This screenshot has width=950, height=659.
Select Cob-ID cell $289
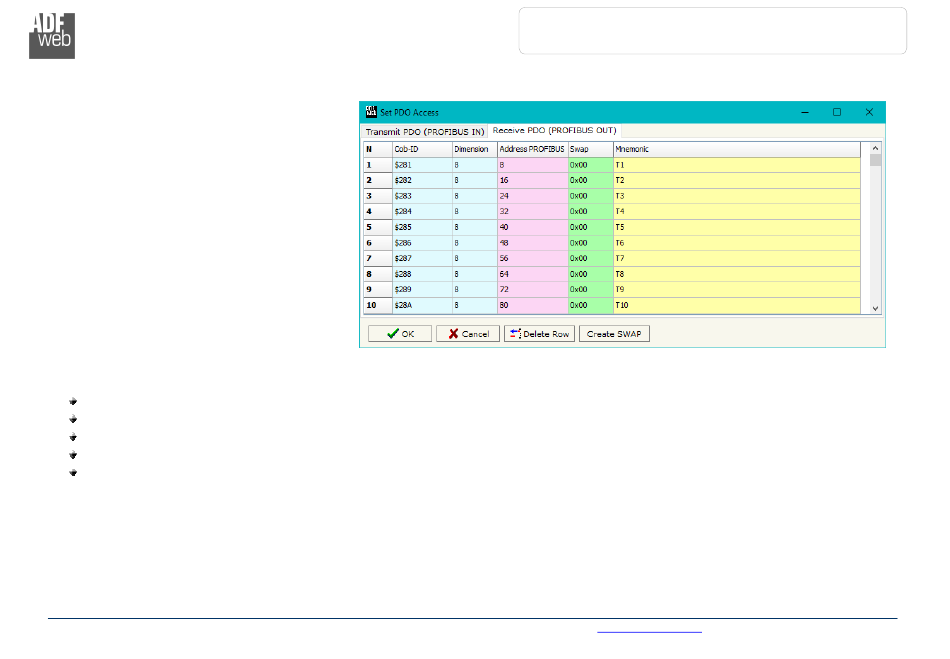click(x=422, y=290)
